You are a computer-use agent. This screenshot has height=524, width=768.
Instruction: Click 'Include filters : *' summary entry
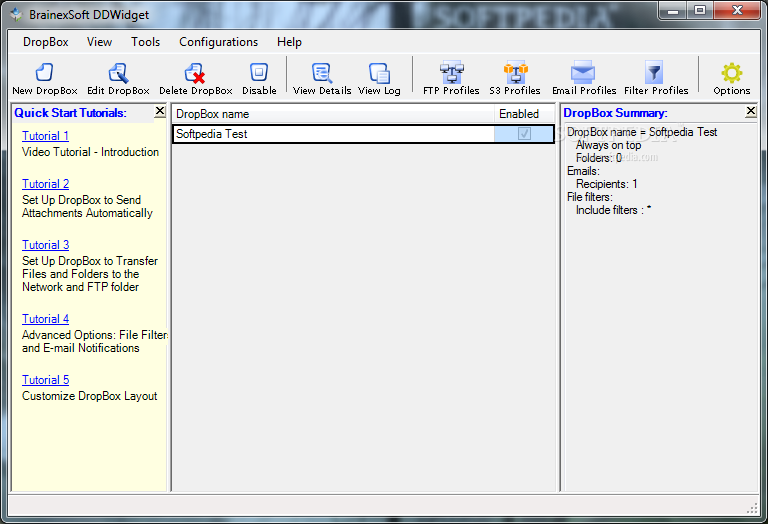pyautogui.click(x=613, y=210)
